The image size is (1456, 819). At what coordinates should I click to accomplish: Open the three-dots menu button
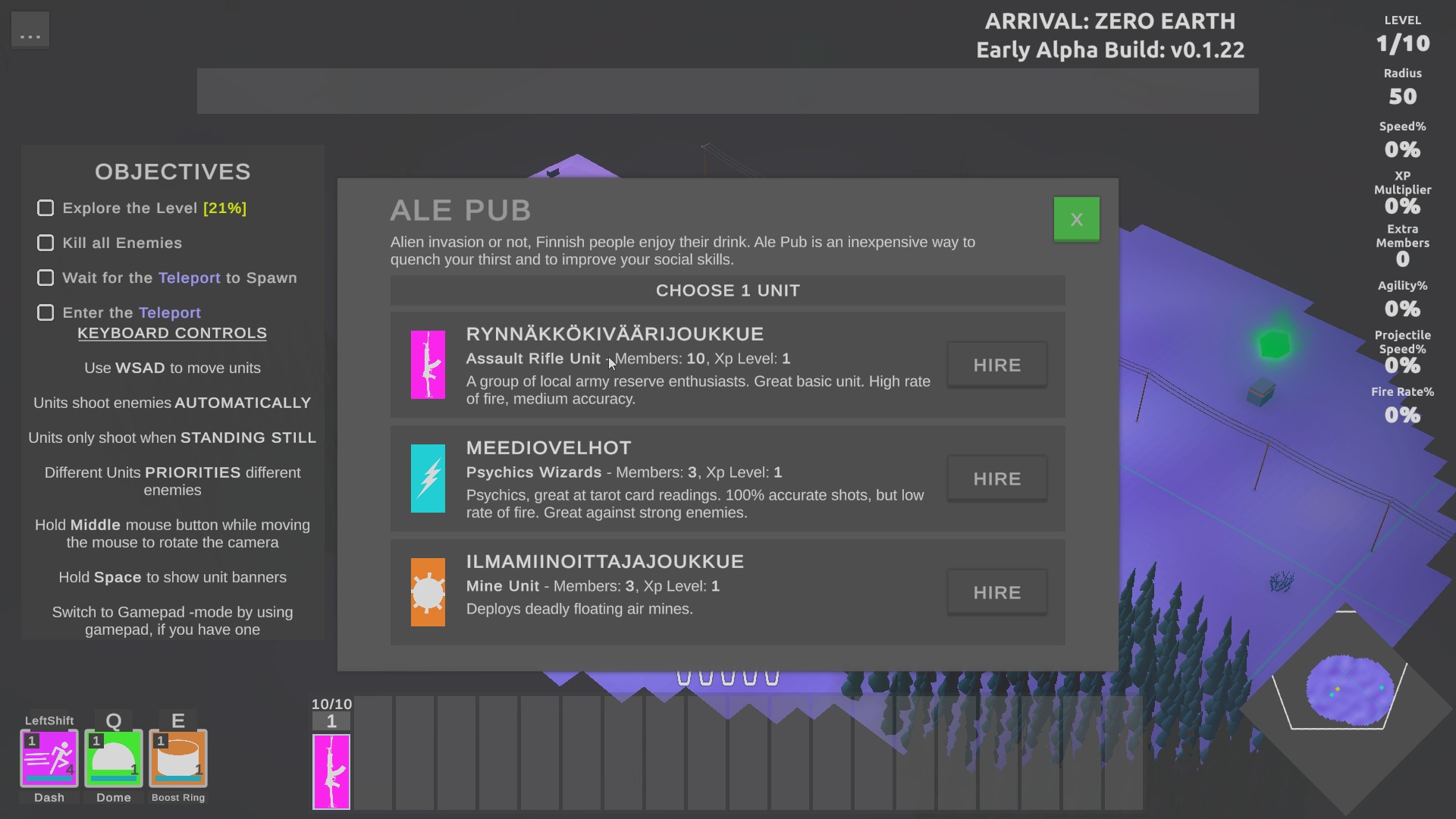(x=30, y=30)
